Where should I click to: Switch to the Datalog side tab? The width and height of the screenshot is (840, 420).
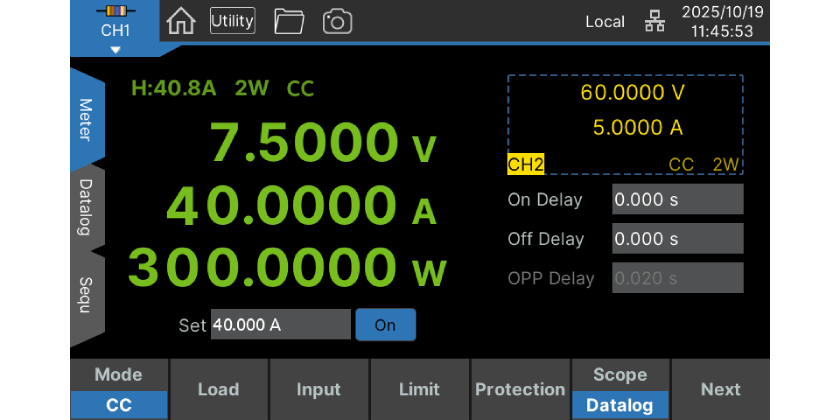pyautogui.click(x=86, y=207)
